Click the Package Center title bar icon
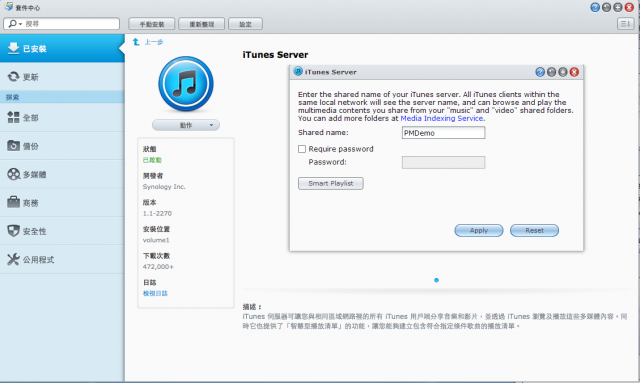 pyautogui.click(x=8, y=7)
